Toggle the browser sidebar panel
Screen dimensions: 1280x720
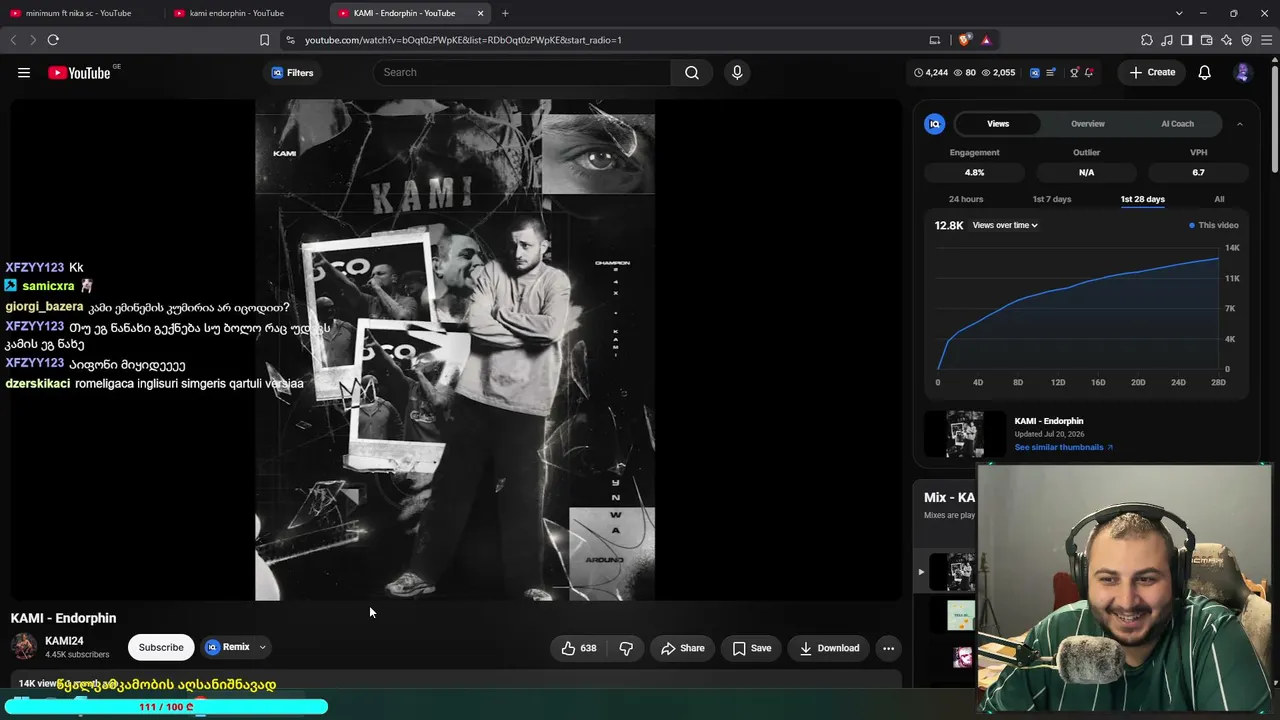click(1187, 40)
